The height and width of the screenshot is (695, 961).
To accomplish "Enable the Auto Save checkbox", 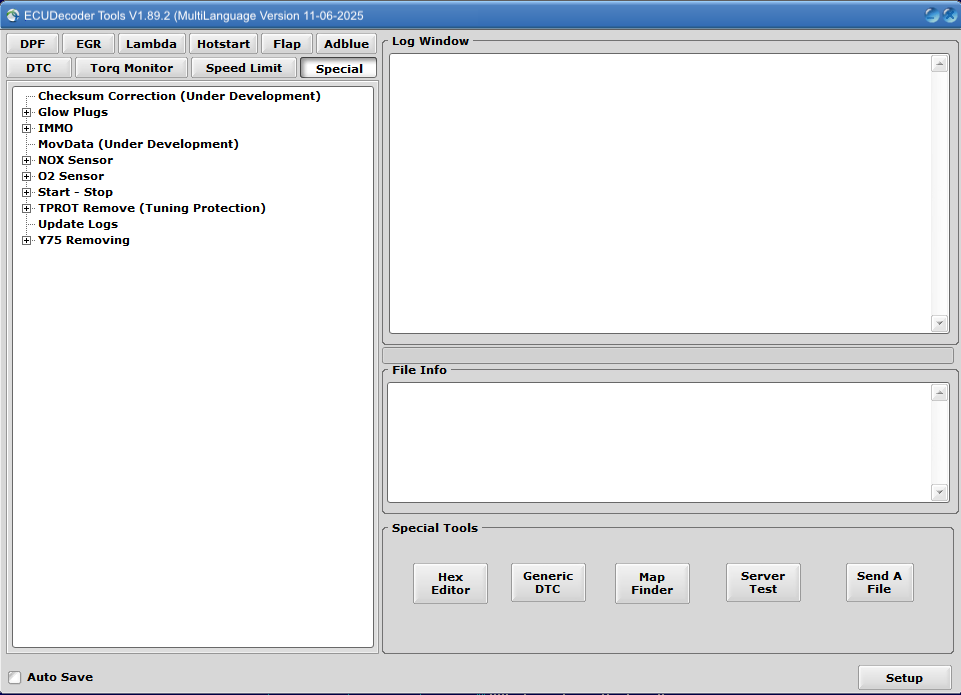I will point(14,677).
